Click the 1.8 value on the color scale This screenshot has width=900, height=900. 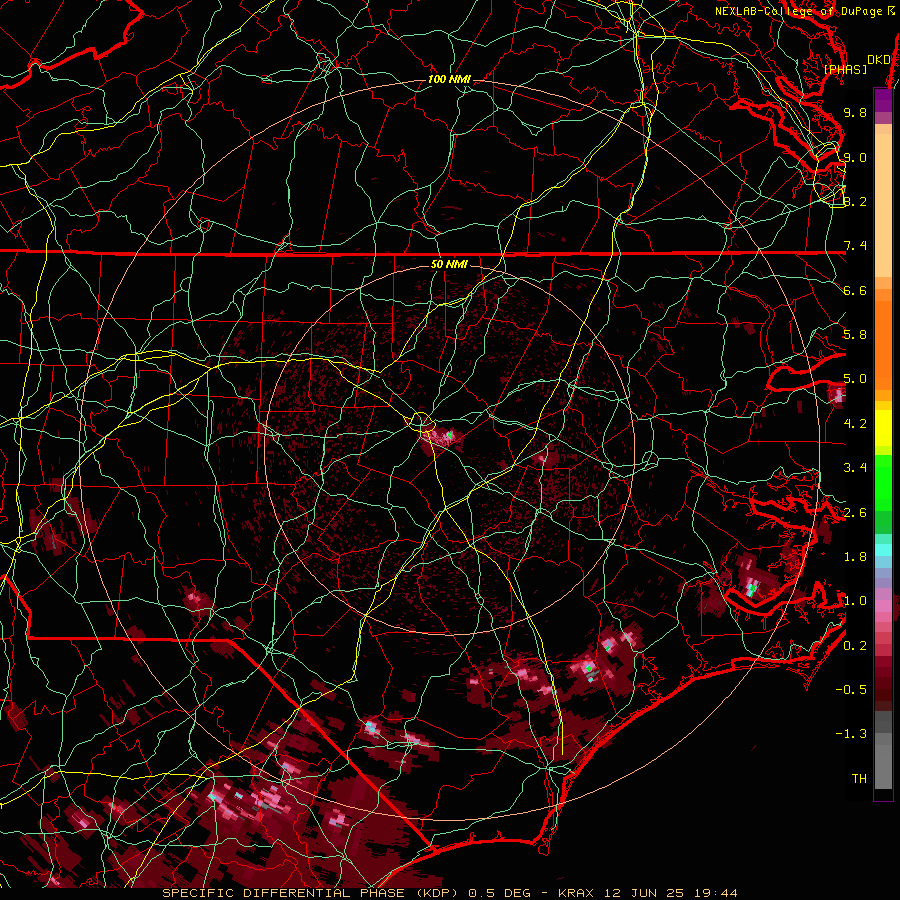[x=855, y=557]
